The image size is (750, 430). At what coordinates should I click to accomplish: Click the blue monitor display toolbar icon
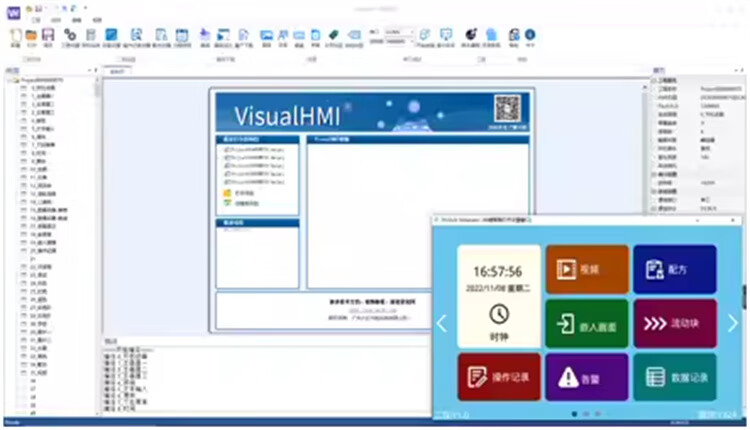tap(446, 34)
